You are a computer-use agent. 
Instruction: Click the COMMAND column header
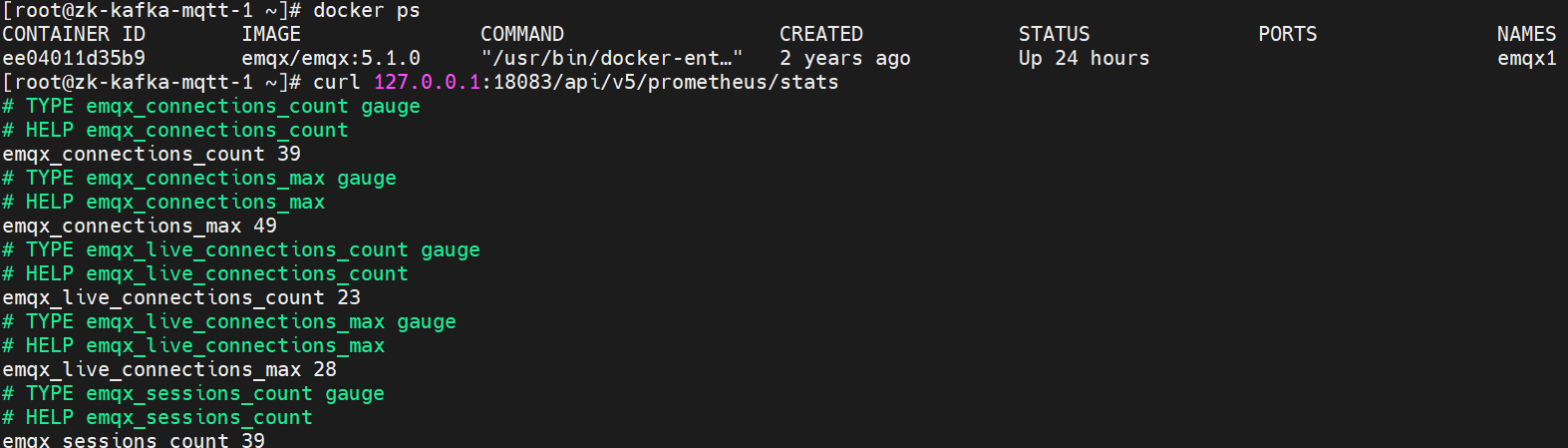tap(522, 34)
